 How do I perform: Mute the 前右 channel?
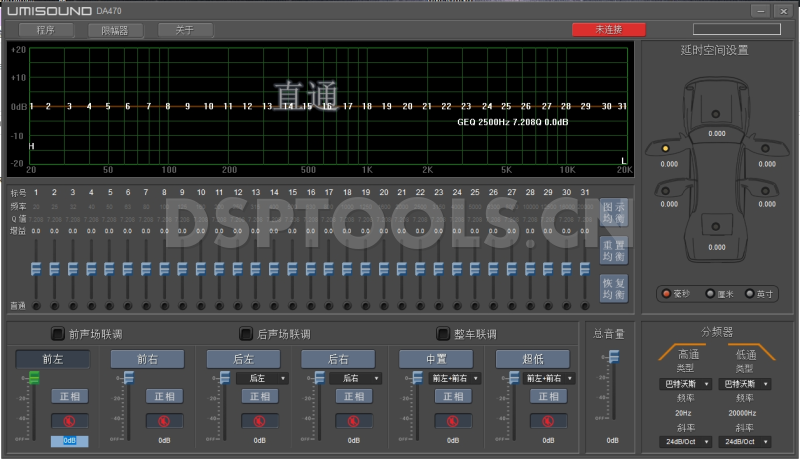pos(164,421)
